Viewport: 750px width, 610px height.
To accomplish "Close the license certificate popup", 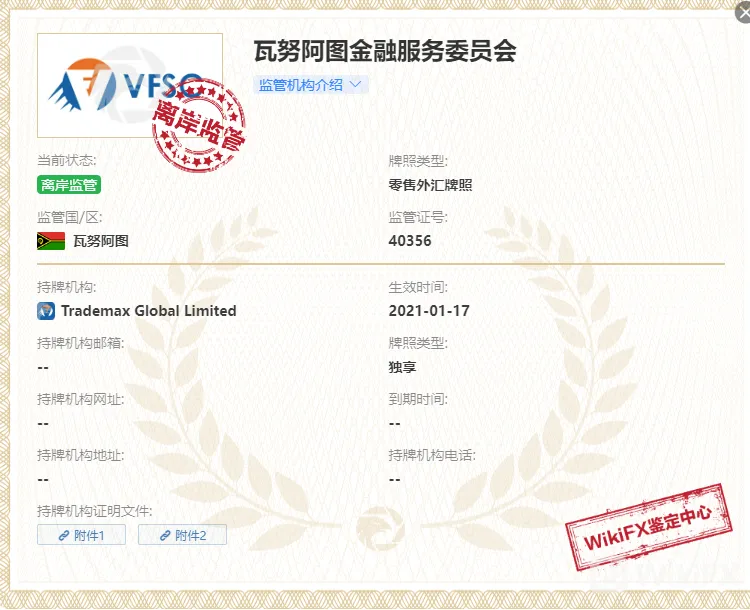I will 743,11.
